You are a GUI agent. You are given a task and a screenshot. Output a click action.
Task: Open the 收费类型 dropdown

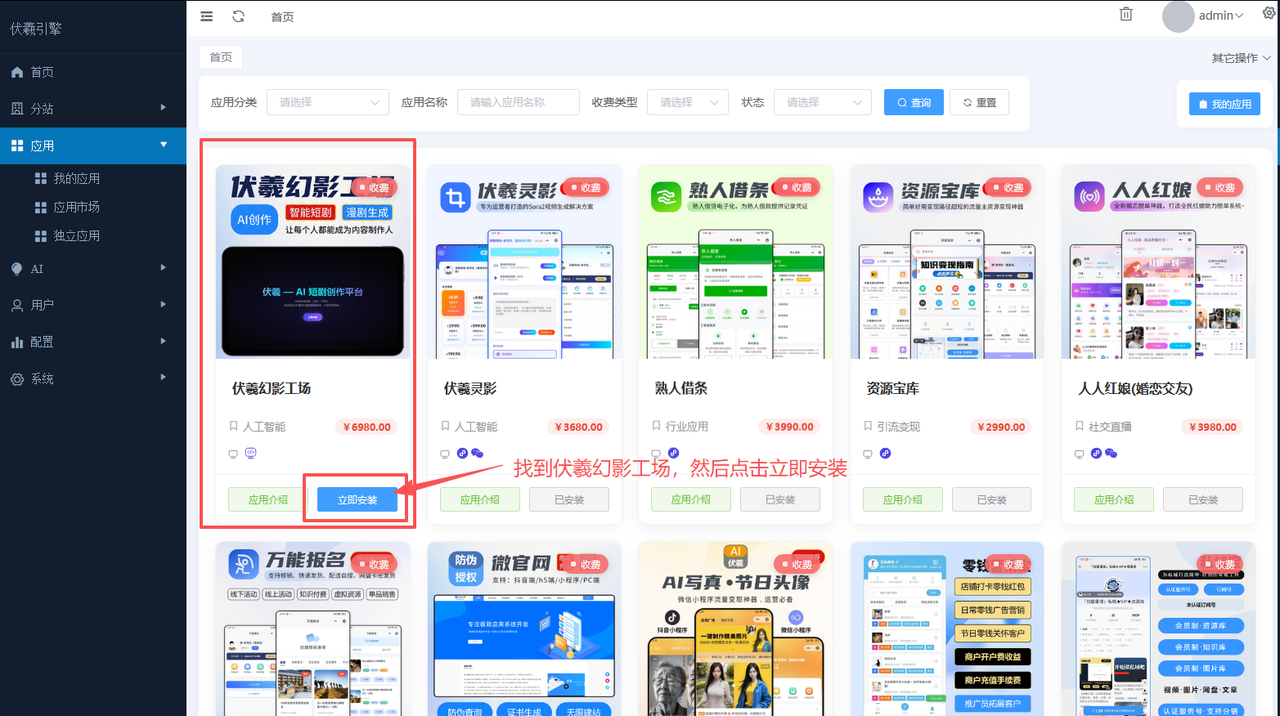pyautogui.click(x=688, y=102)
